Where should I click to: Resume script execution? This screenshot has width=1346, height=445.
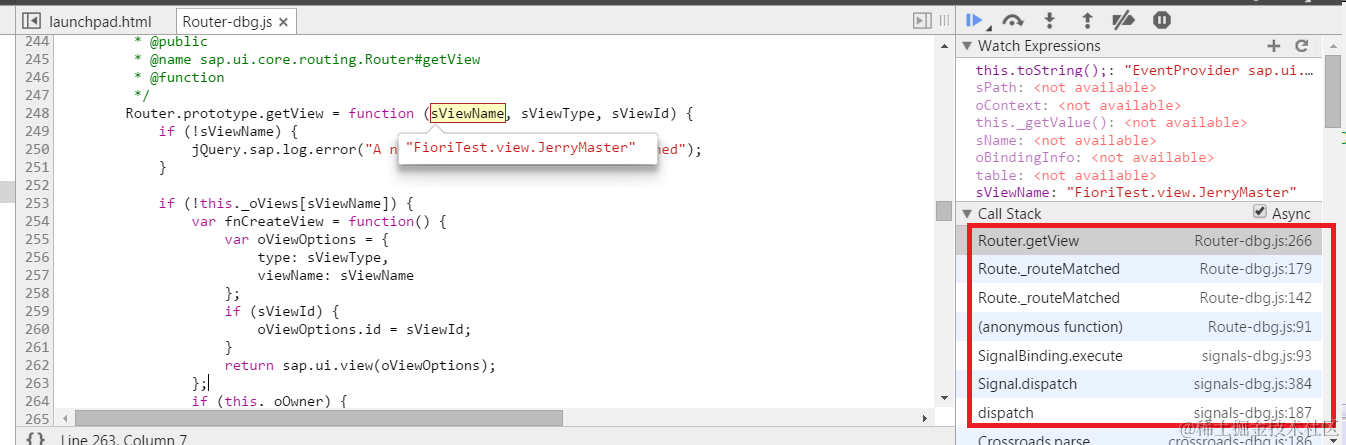click(x=975, y=20)
